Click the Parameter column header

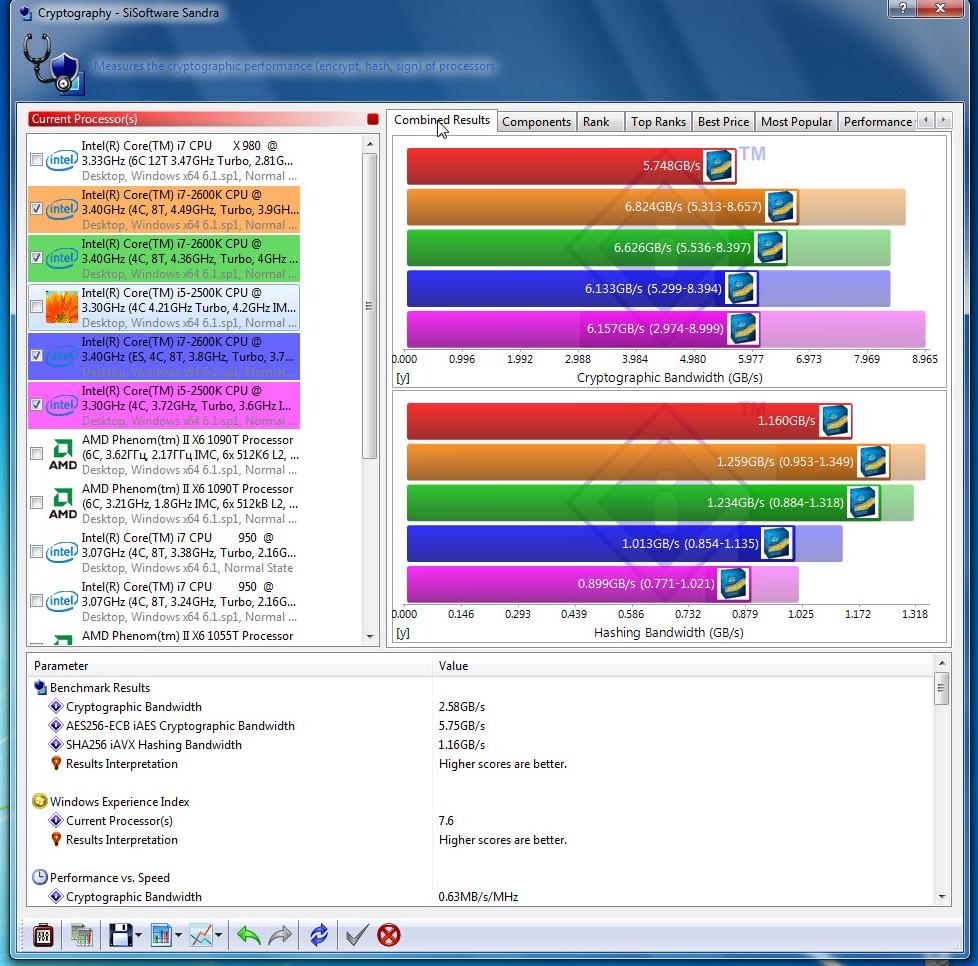tap(230, 665)
